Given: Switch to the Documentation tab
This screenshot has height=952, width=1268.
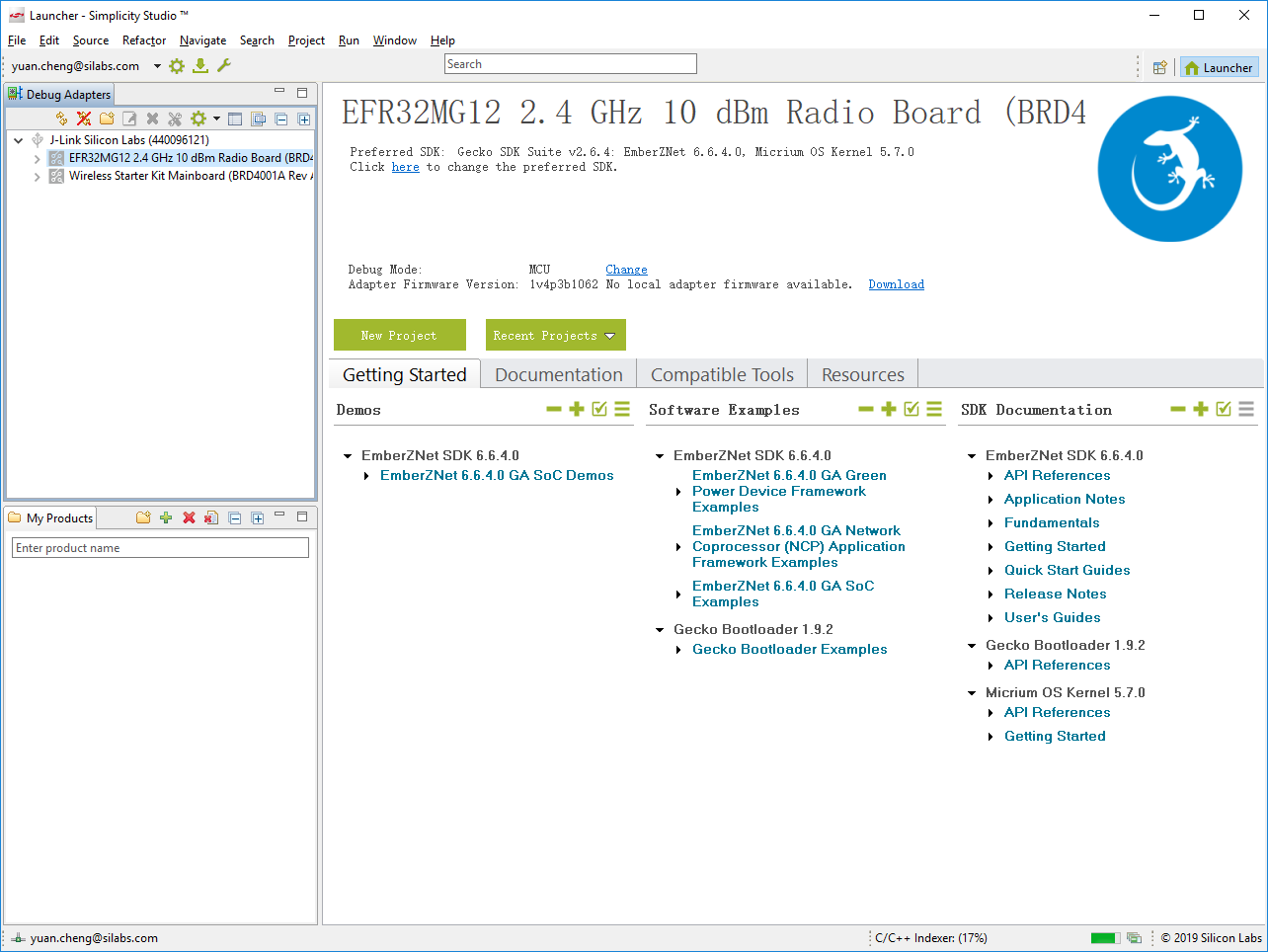Looking at the screenshot, I should tap(559, 374).
